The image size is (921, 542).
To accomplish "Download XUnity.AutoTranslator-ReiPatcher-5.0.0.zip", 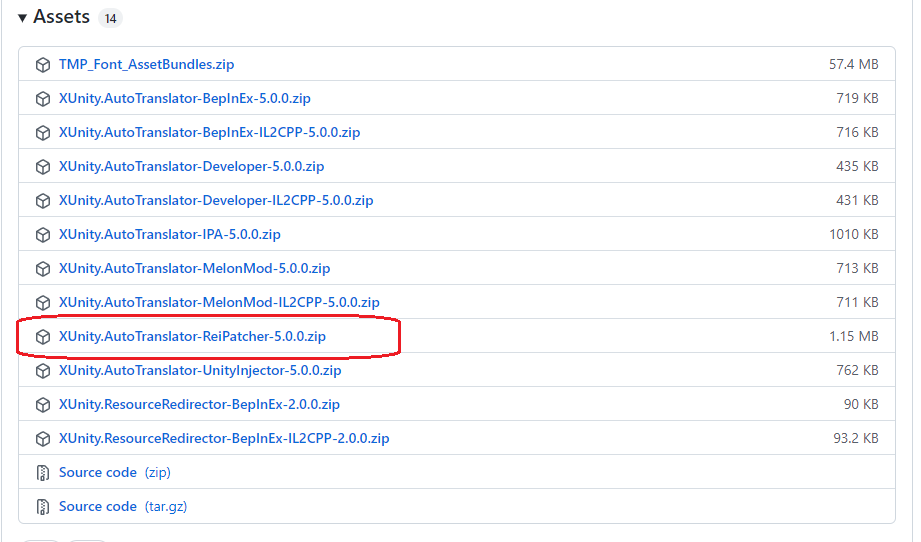I will point(192,336).
